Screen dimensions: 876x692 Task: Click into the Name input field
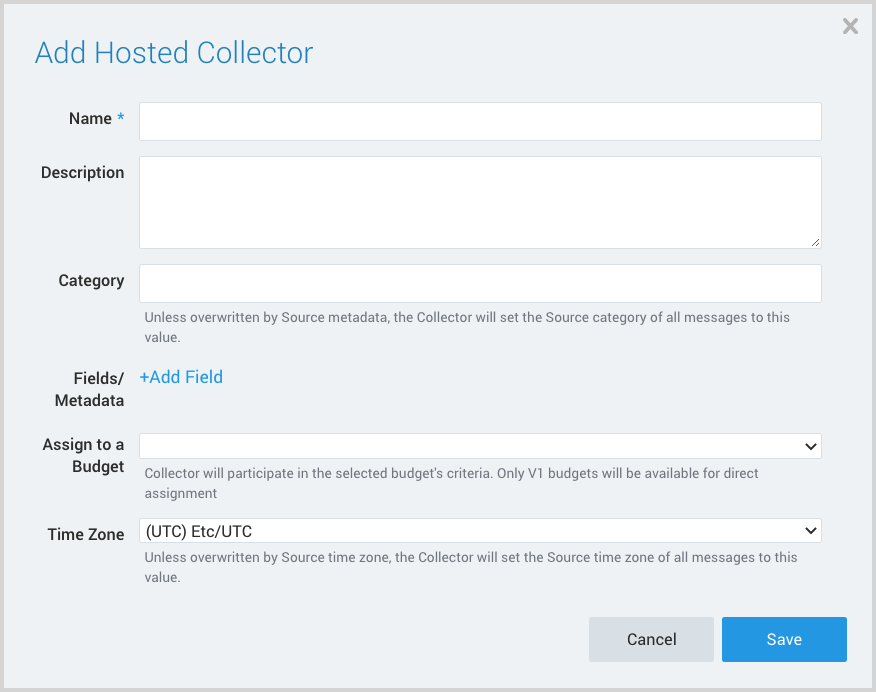479,121
